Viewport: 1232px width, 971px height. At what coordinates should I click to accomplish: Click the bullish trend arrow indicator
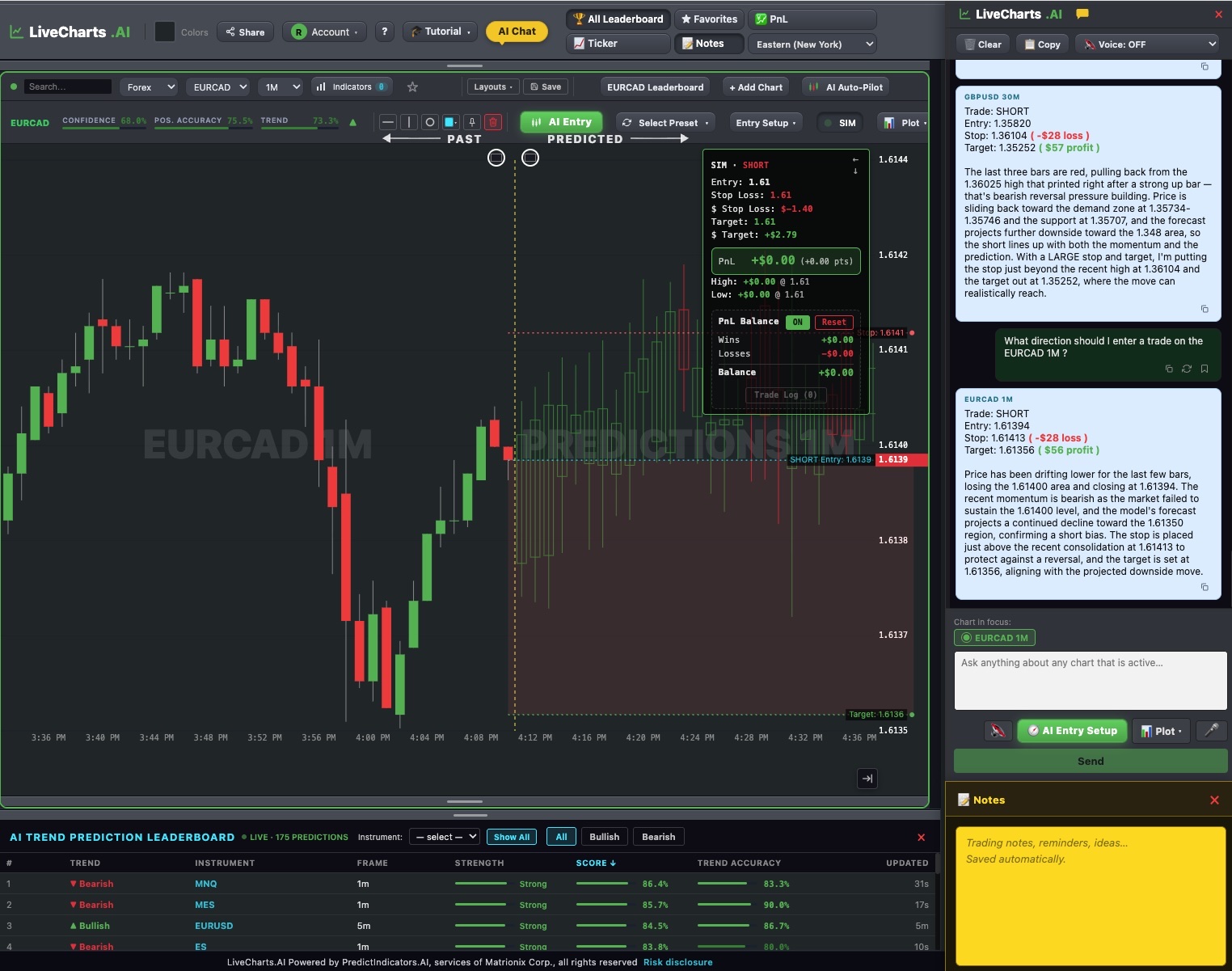[x=352, y=122]
